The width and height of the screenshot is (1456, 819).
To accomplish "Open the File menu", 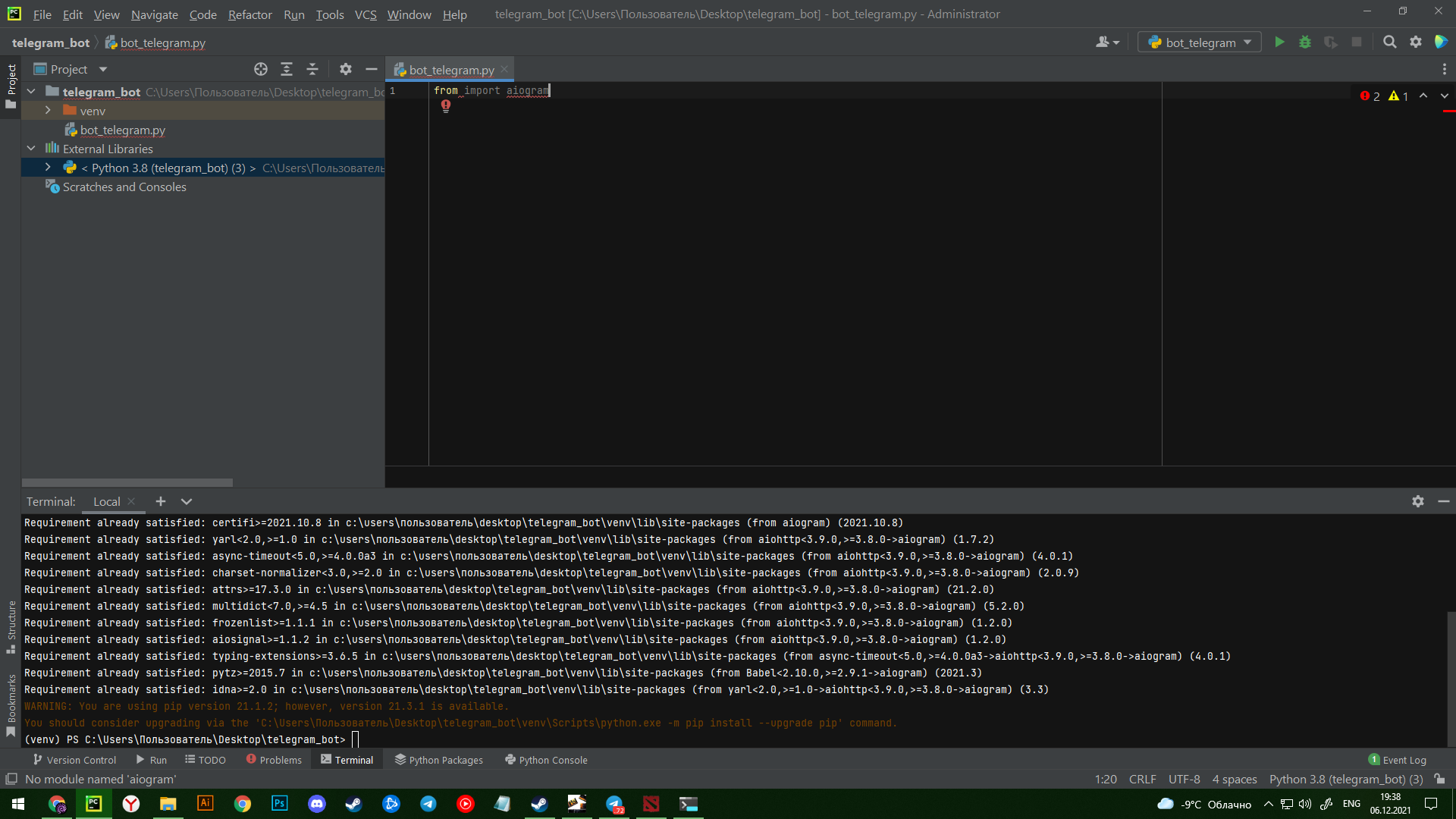I will [x=42, y=14].
